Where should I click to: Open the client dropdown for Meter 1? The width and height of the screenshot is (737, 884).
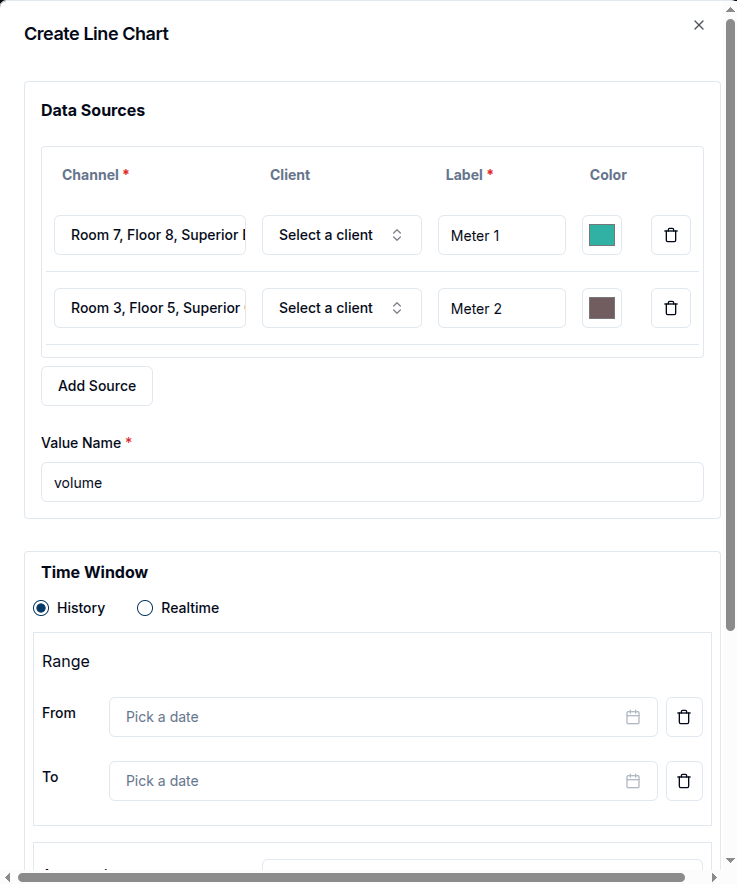tap(341, 234)
